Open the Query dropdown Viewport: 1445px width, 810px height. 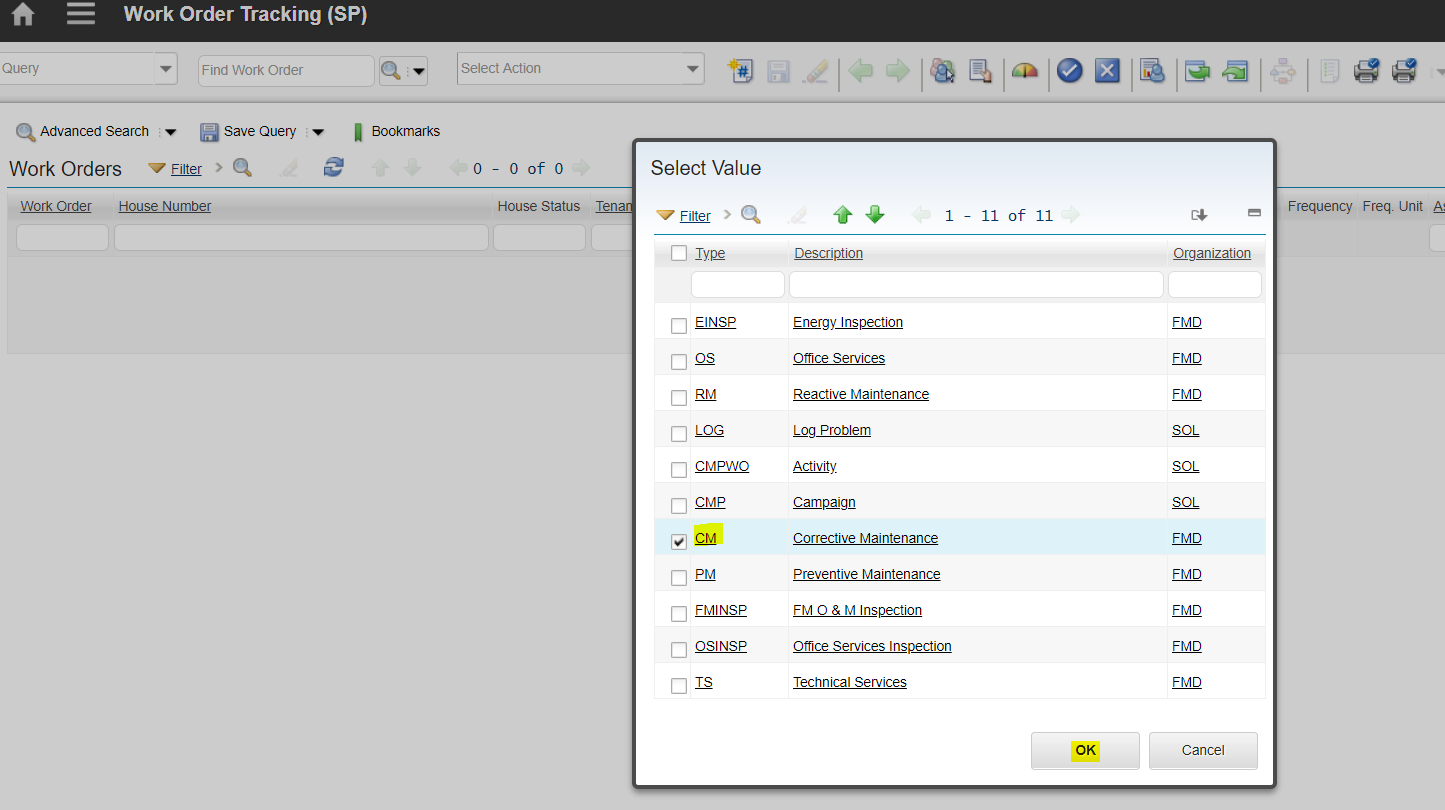tap(165, 68)
